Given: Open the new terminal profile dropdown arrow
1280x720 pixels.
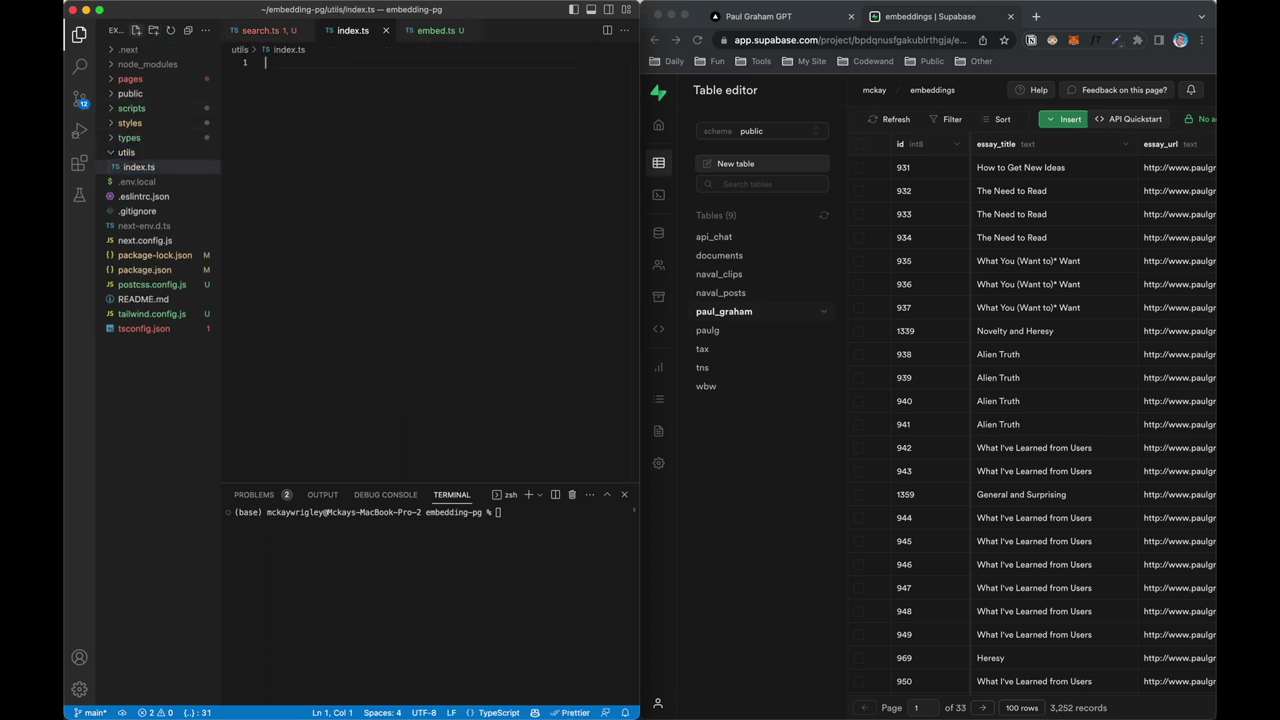Looking at the screenshot, I should (x=540, y=494).
